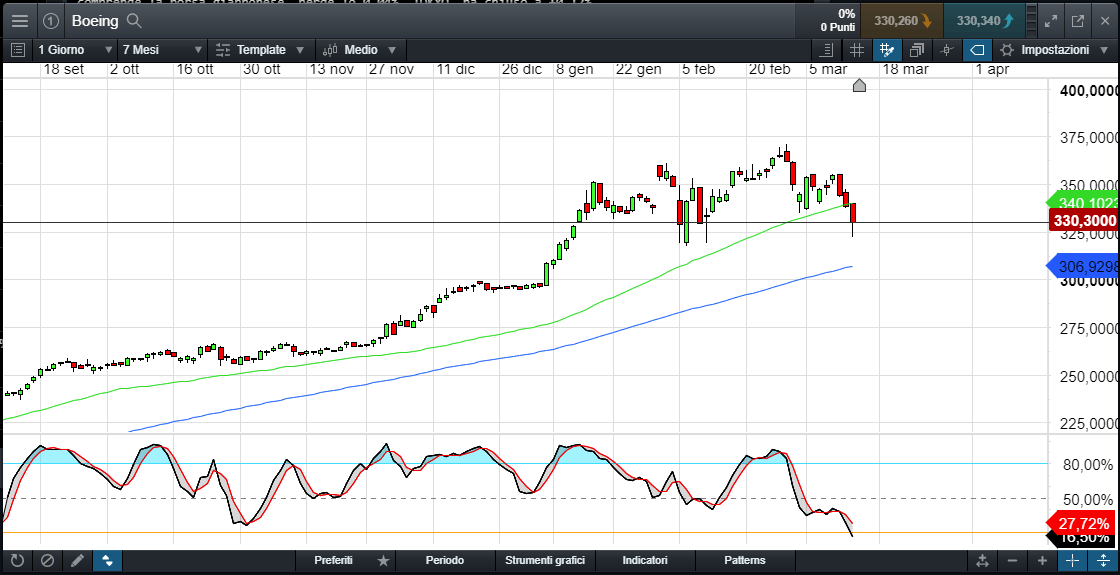Click the circled number one icon
This screenshot has width=1120, height=575.
50,21
